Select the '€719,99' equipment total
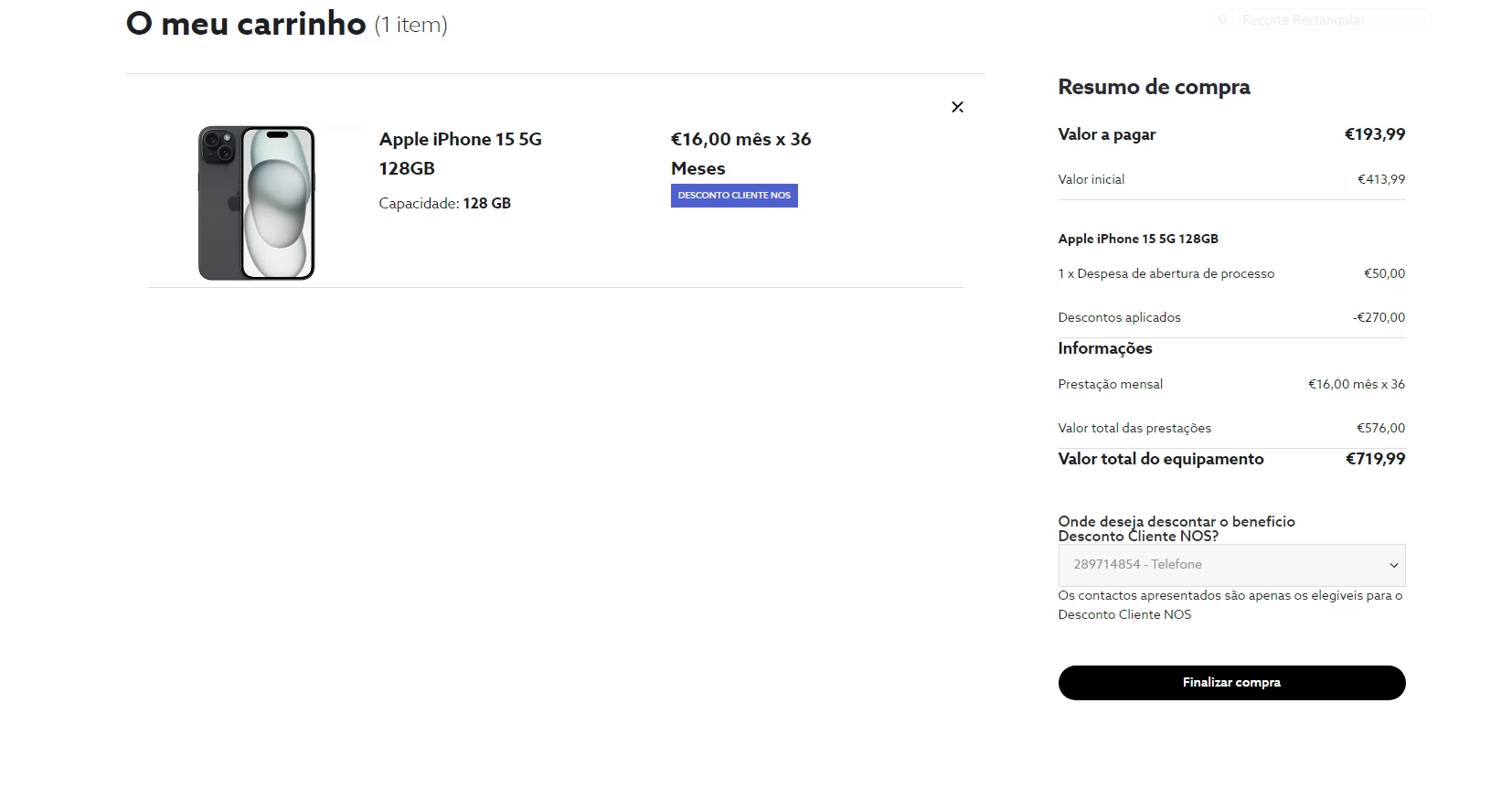The width and height of the screenshot is (1512, 799). pyautogui.click(x=1376, y=459)
